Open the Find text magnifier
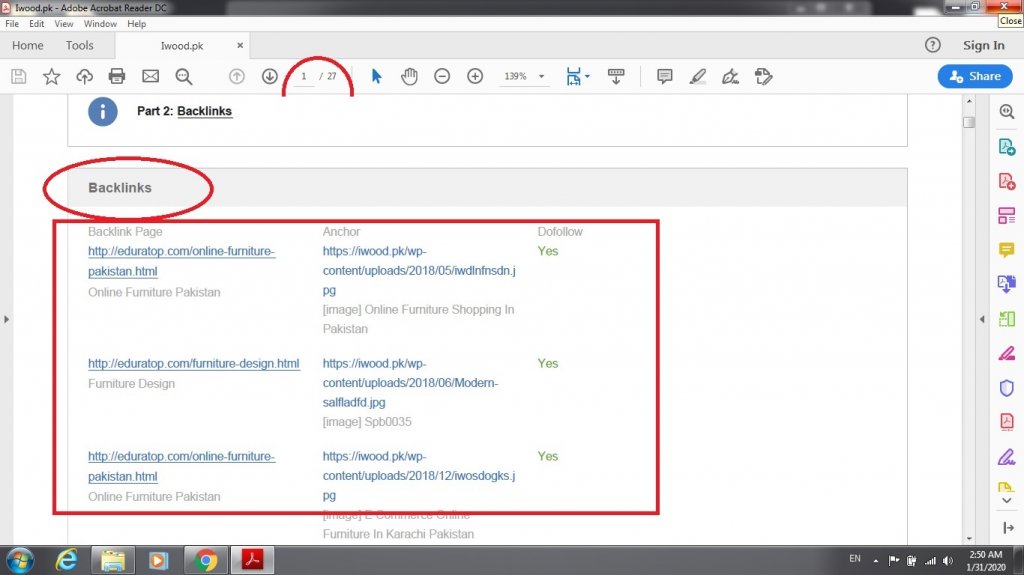 tap(184, 76)
